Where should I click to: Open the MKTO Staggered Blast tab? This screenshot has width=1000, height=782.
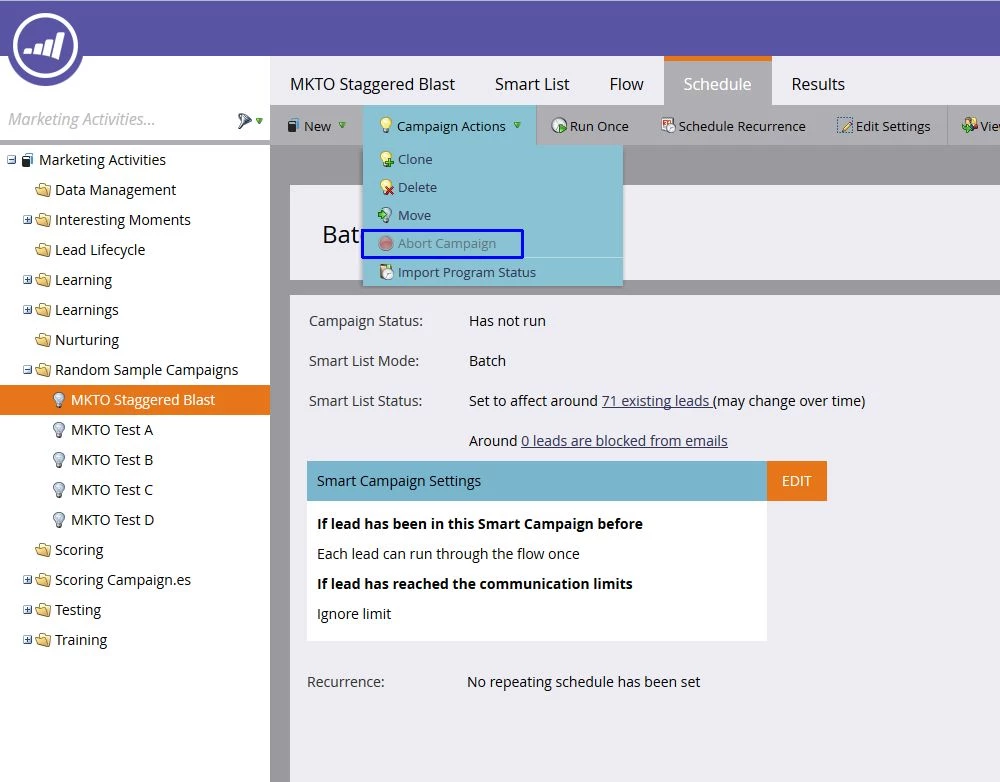point(372,84)
